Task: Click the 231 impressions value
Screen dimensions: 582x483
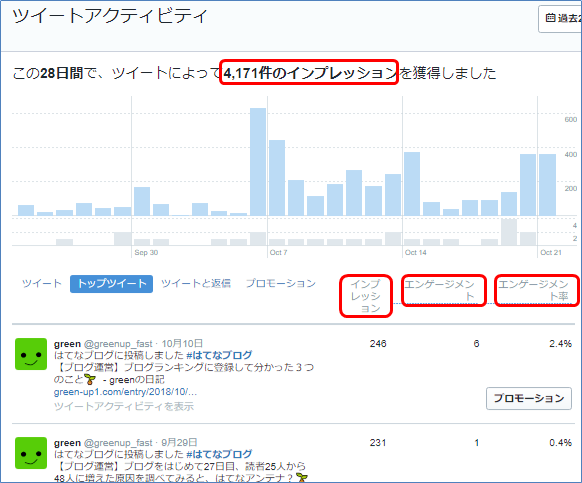Action: pyautogui.click(x=378, y=443)
